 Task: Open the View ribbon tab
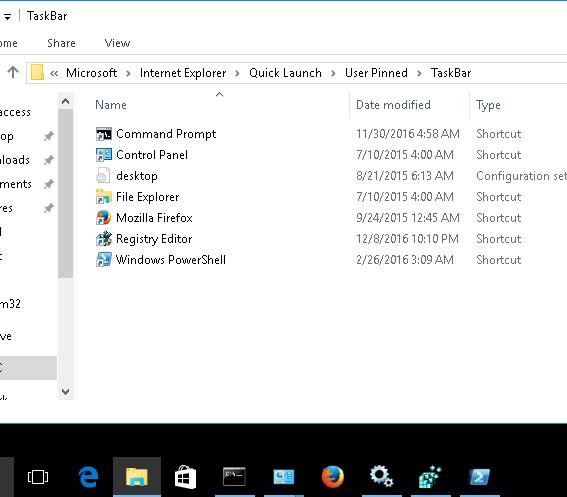click(117, 43)
